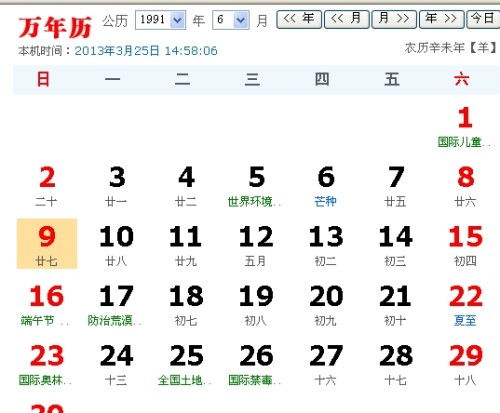Select date 14 with lunar 初三
Screen dimensions: 500x413
point(395,245)
